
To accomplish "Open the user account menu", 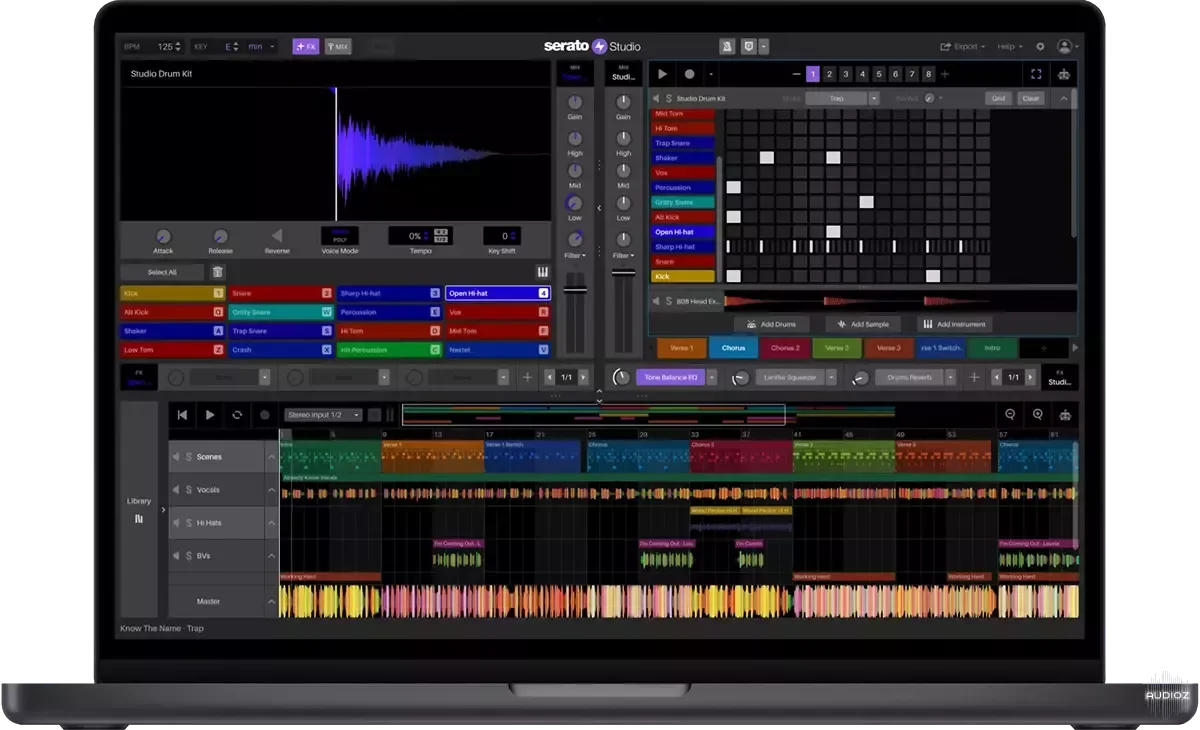I will pos(1067,46).
